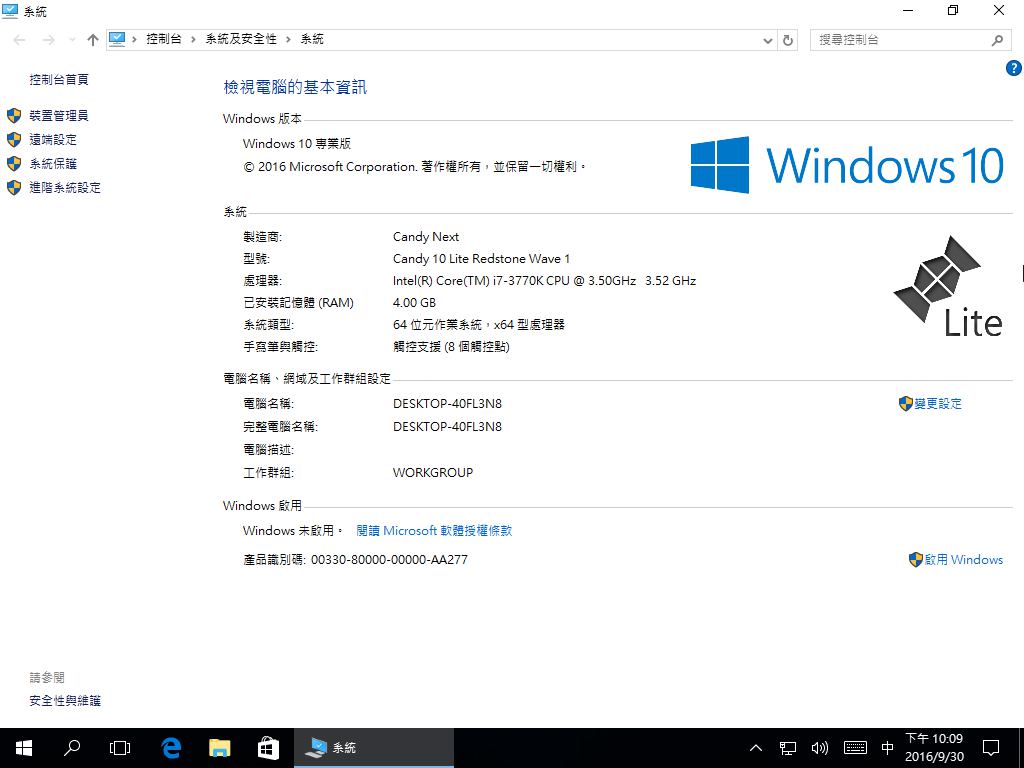
Task: Click processor Intel i7-3770K text
Action: [x=544, y=281]
